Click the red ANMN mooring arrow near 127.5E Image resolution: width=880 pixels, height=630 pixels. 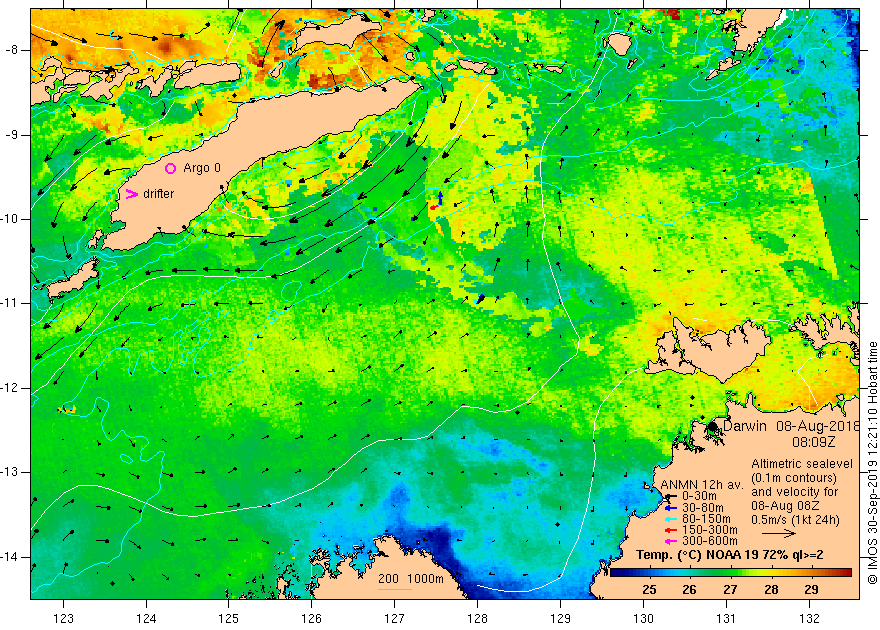[x=433, y=208]
